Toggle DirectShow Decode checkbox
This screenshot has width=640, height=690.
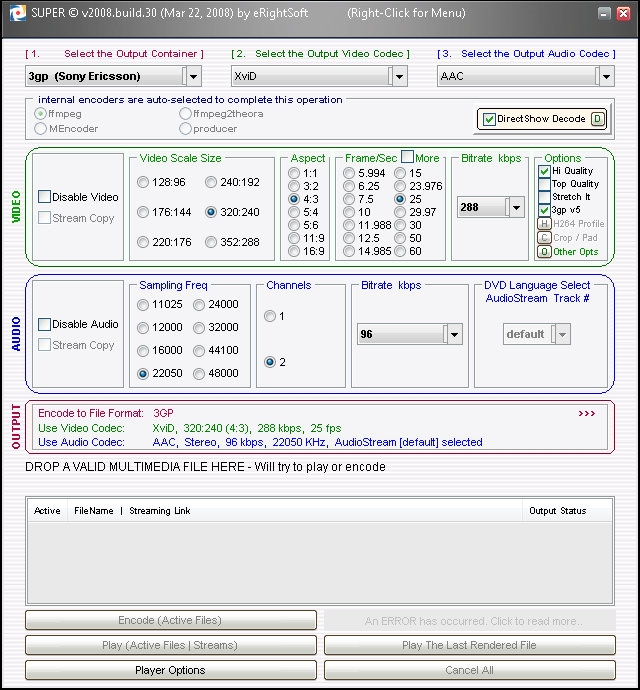coord(489,119)
